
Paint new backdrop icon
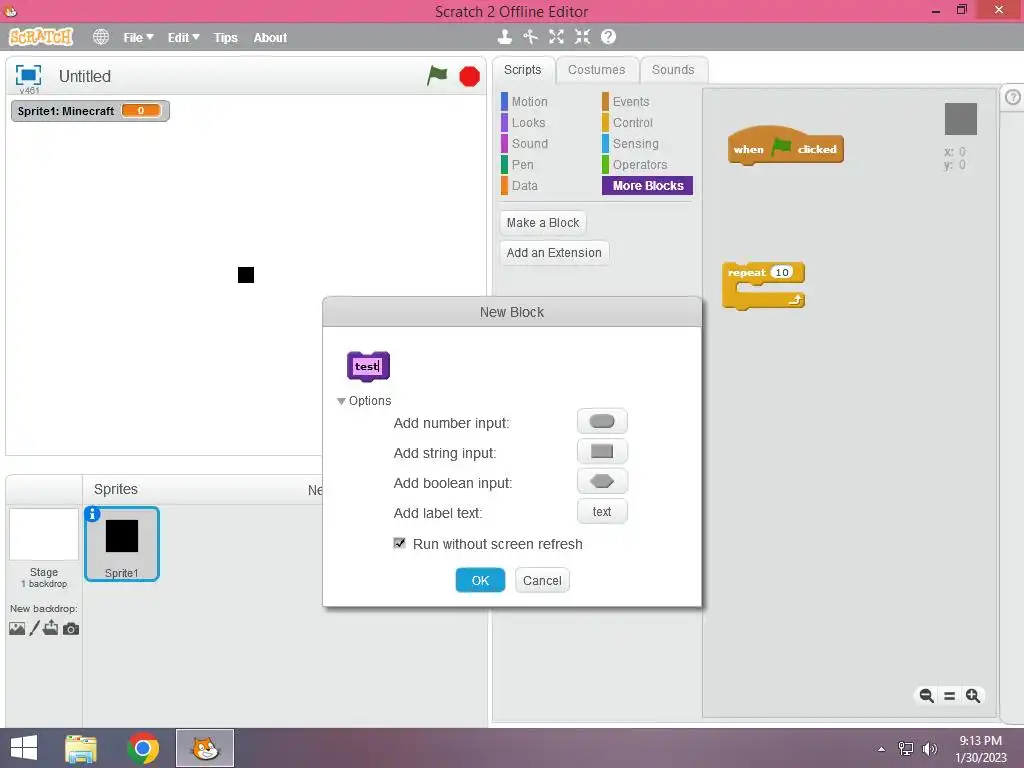tap(35, 629)
